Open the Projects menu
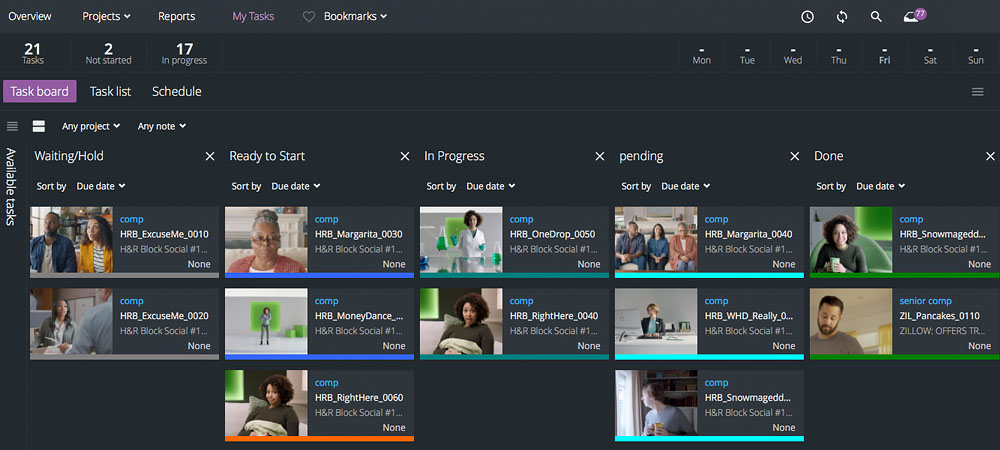Image resolution: width=1000 pixels, height=450 pixels. tap(105, 17)
